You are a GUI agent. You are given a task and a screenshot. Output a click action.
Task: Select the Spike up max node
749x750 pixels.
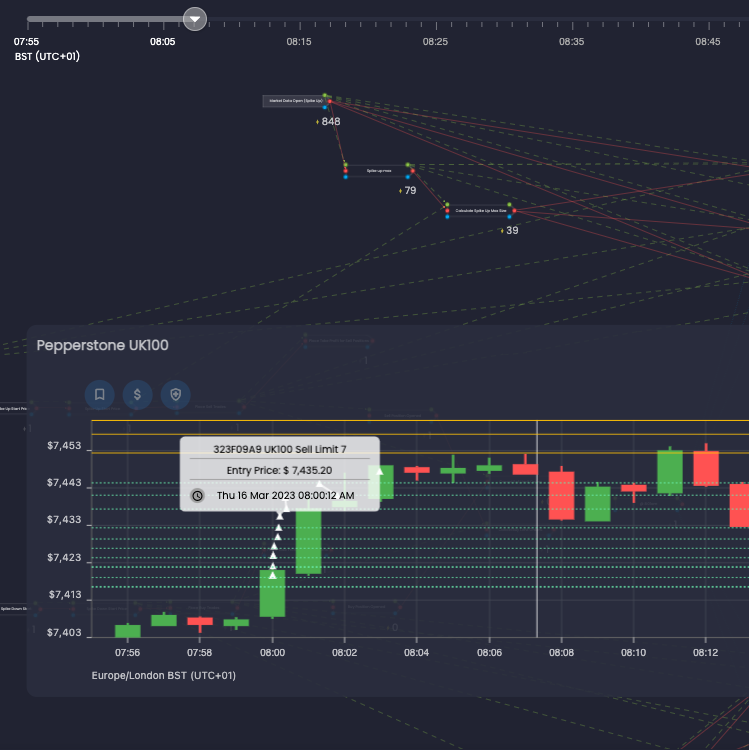pos(377,171)
